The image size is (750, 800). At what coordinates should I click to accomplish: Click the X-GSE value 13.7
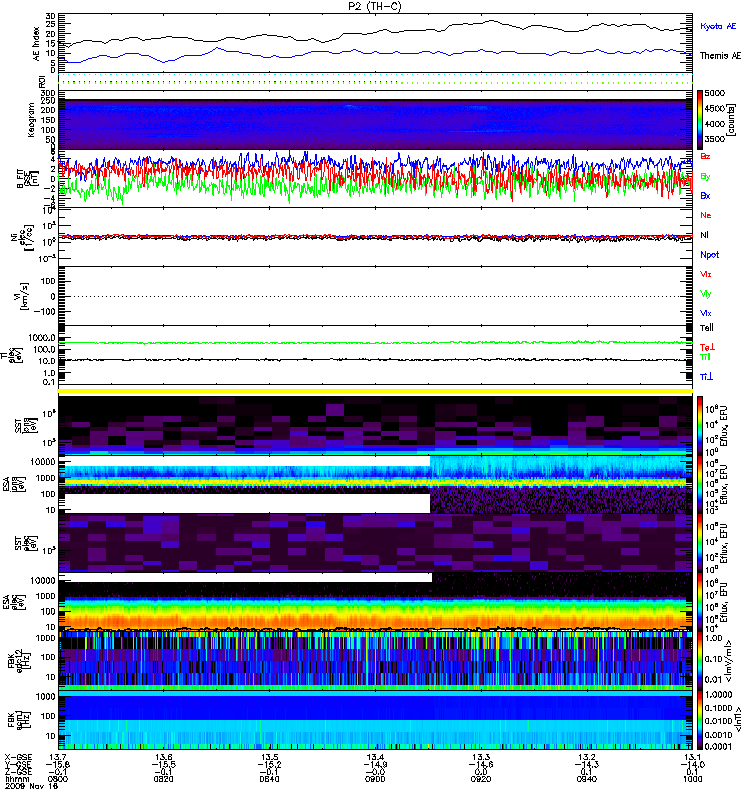pyautogui.click(x=58, y=757)
